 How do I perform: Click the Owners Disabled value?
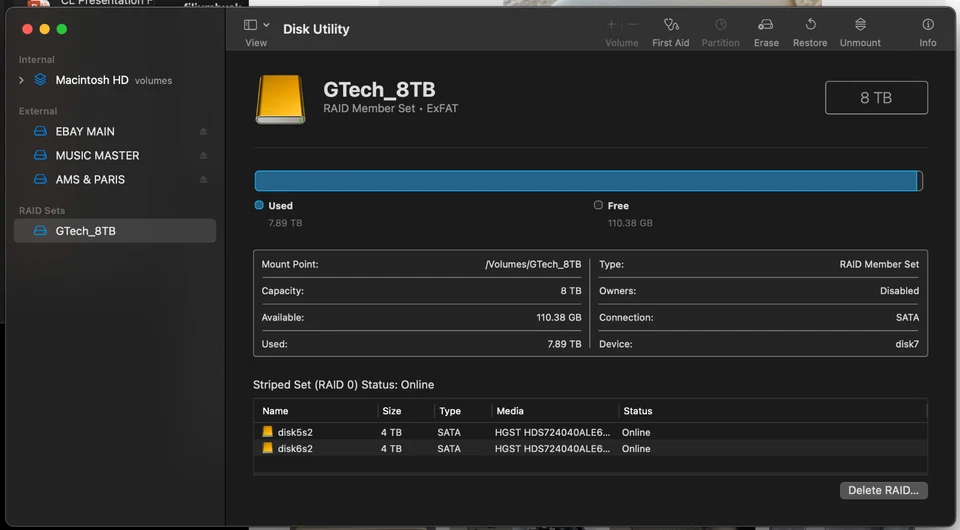899,291
